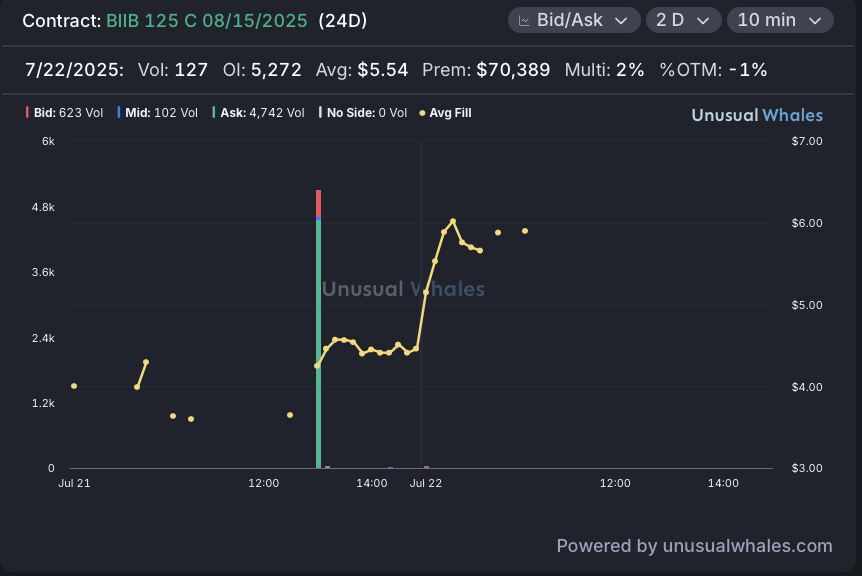Click the red Bid segment atop bar
Viewport: 862px width, 576px height.
(x=318, y=203)
